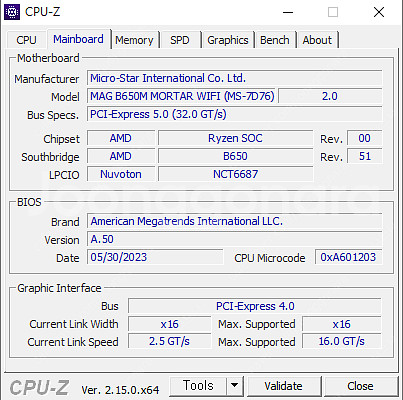
Task: Select the Mainboard tab
Action: click(78, 39)
